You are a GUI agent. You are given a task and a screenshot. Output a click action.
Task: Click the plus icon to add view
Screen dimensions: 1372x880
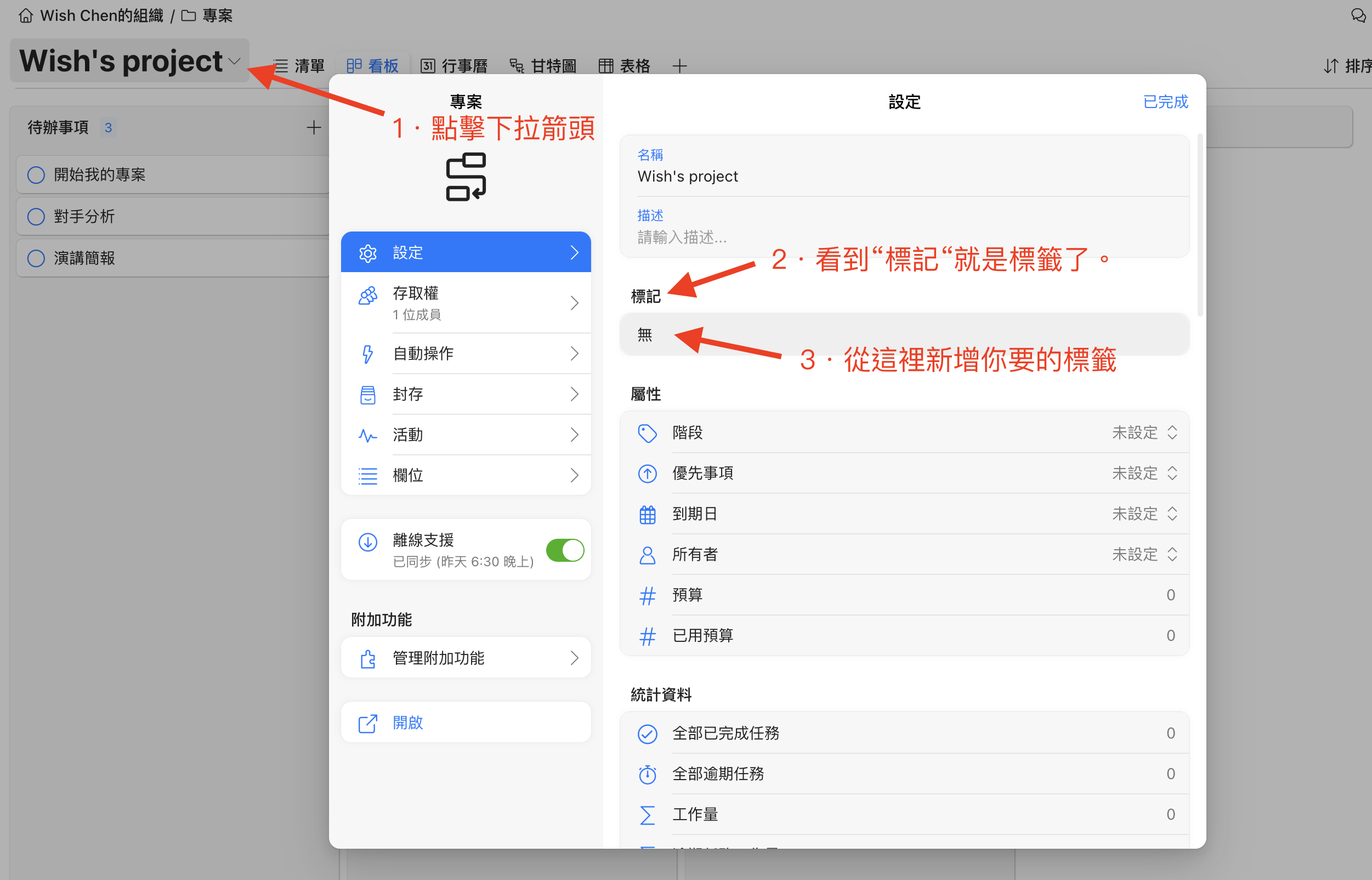tap(679, 66)
